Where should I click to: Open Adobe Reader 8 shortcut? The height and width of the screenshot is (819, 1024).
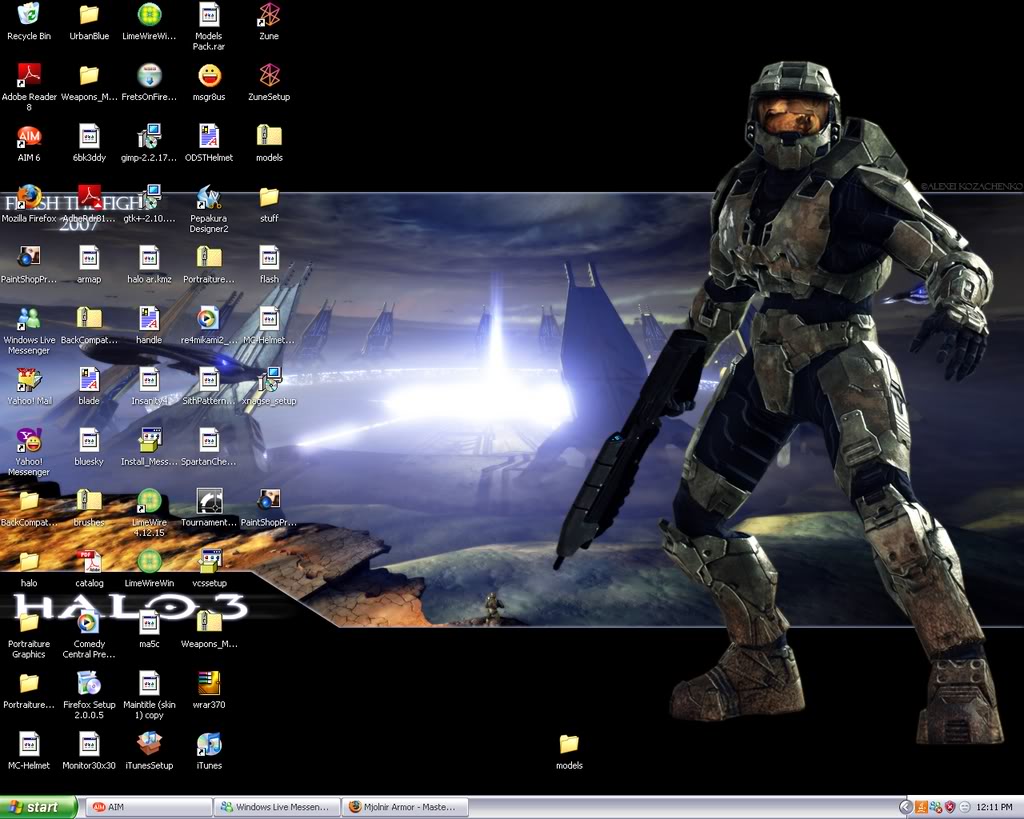[29, 76]
